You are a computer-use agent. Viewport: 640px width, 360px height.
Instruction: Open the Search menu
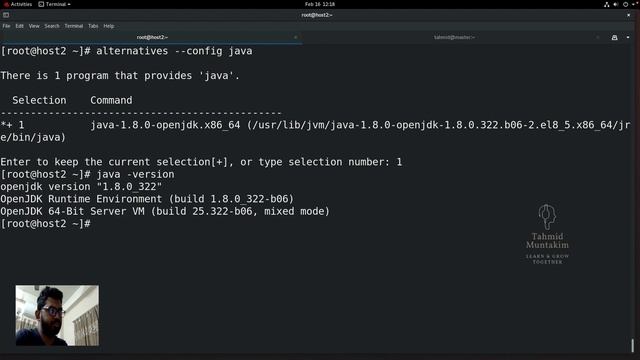(x=52, y=26)
